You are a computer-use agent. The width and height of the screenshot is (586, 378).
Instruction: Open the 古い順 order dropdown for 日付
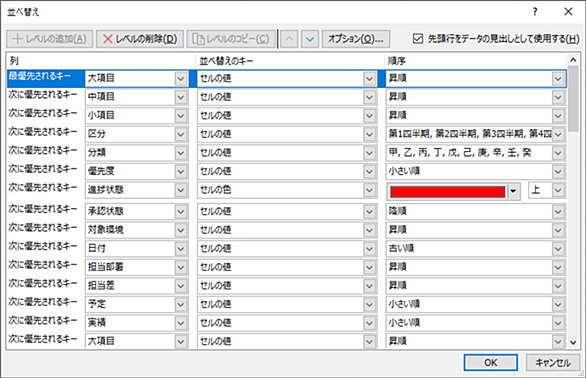click(558, 249)
